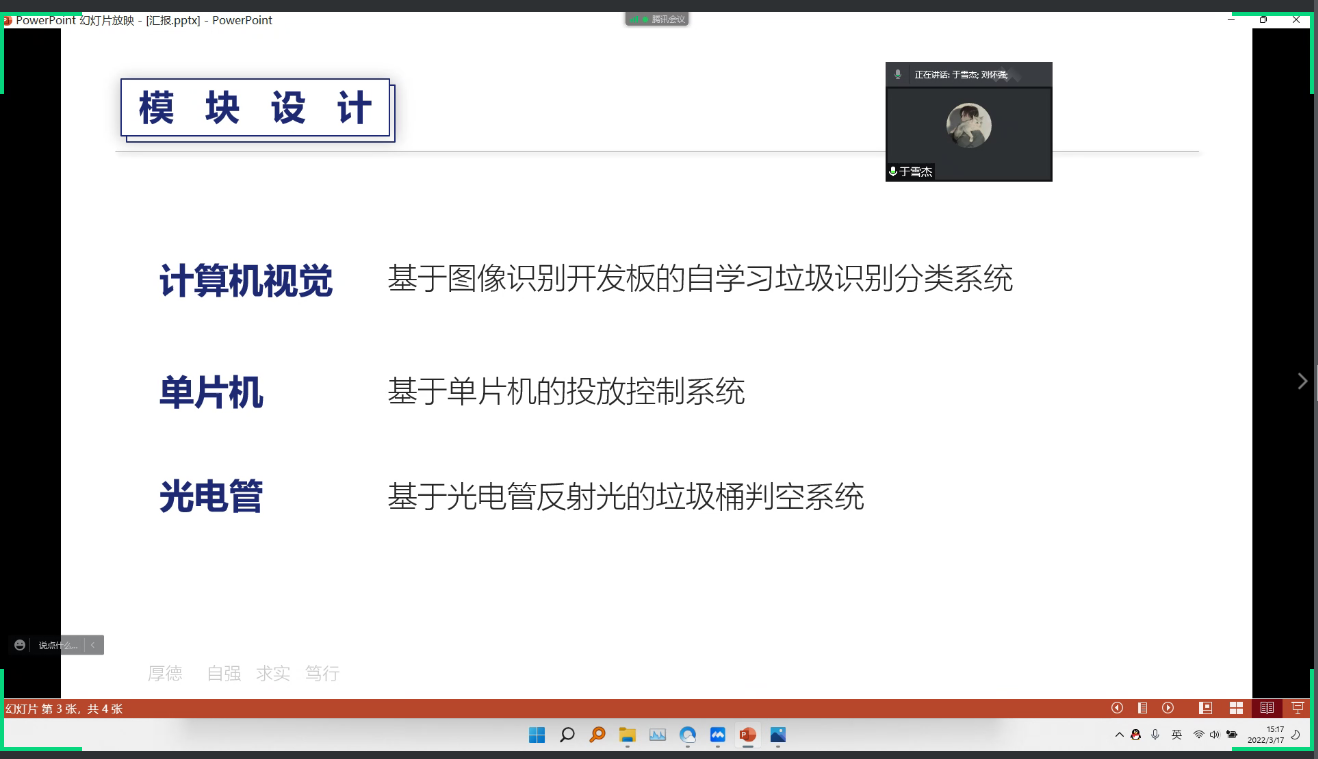This screenshot has width=1318, height=759.
Task: Select the Reading View icon
Action: click(1267, 708)
